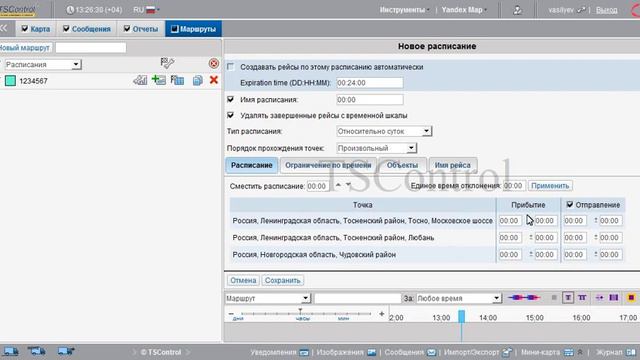Open RU language dropdown
640x360 pixels.
coord(146,10)
